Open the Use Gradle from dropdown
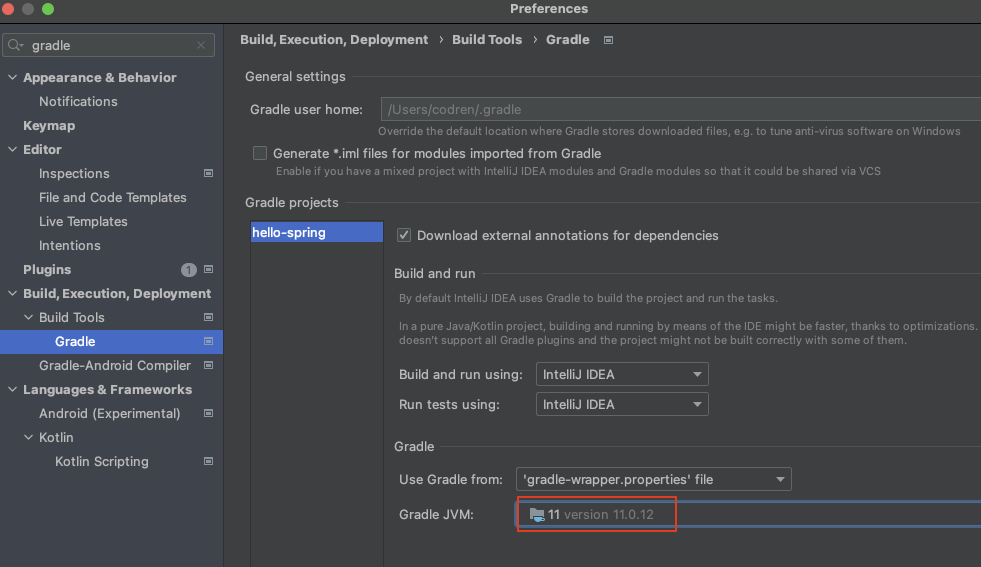Screen dimensions: 981x567 pos(653,479)
